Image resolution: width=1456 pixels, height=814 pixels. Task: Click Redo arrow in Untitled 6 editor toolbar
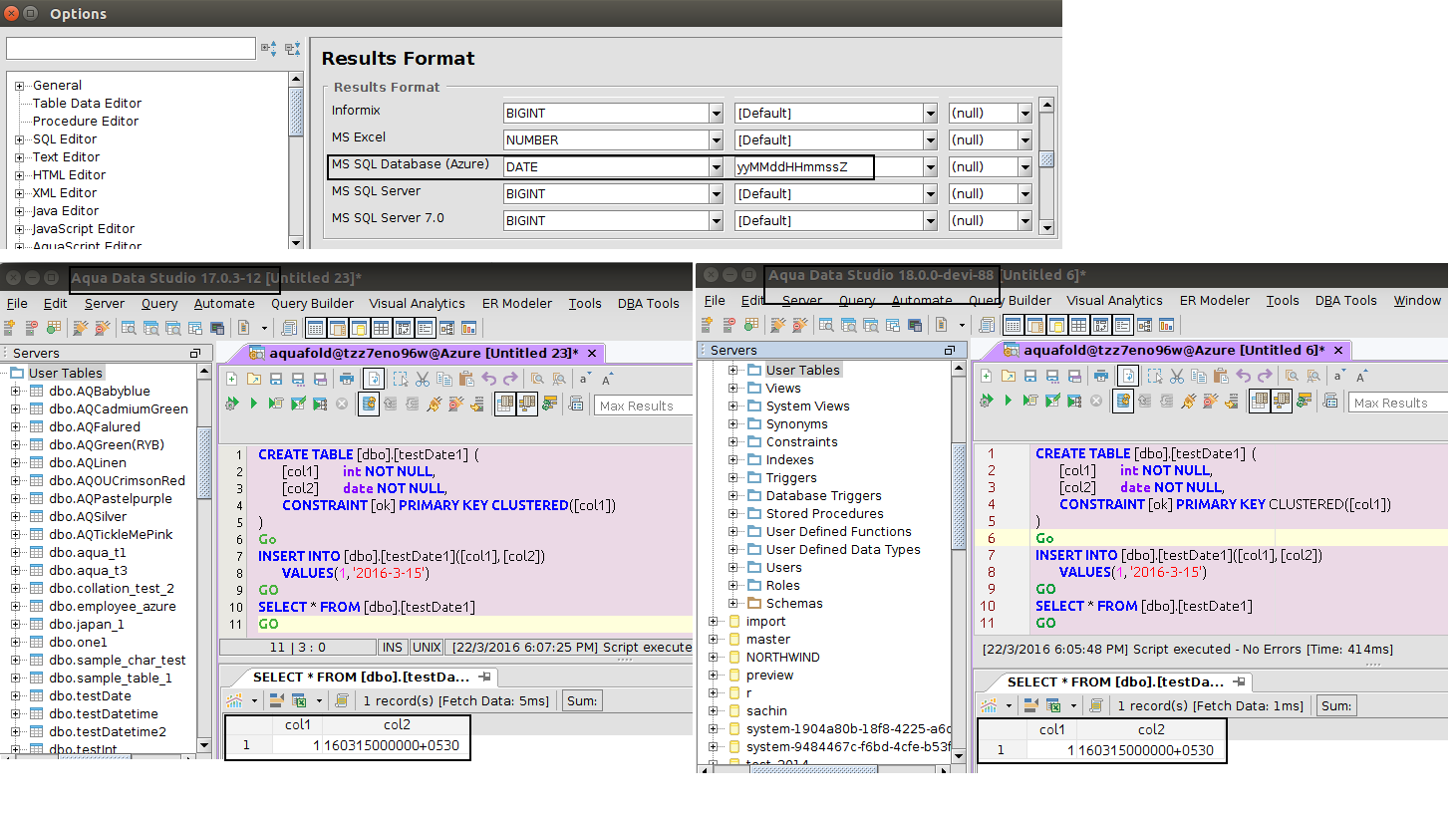click(1266, 376)
